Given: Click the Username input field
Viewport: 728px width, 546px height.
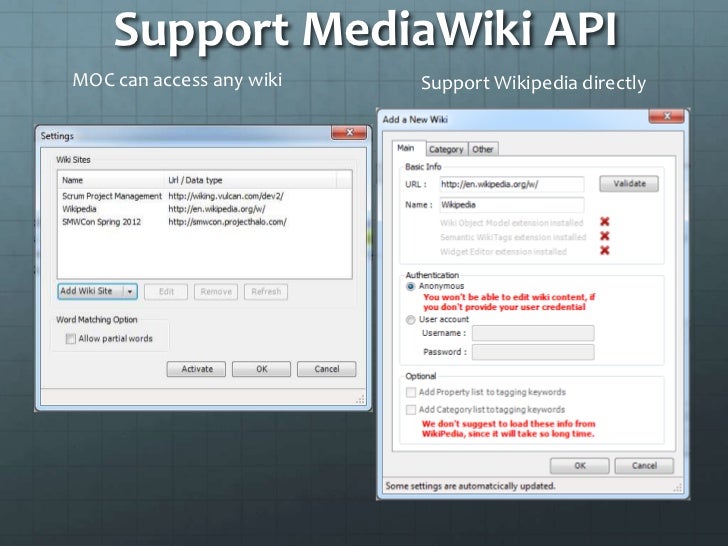Looking at the screenshot, I should (x=533, y=333).
